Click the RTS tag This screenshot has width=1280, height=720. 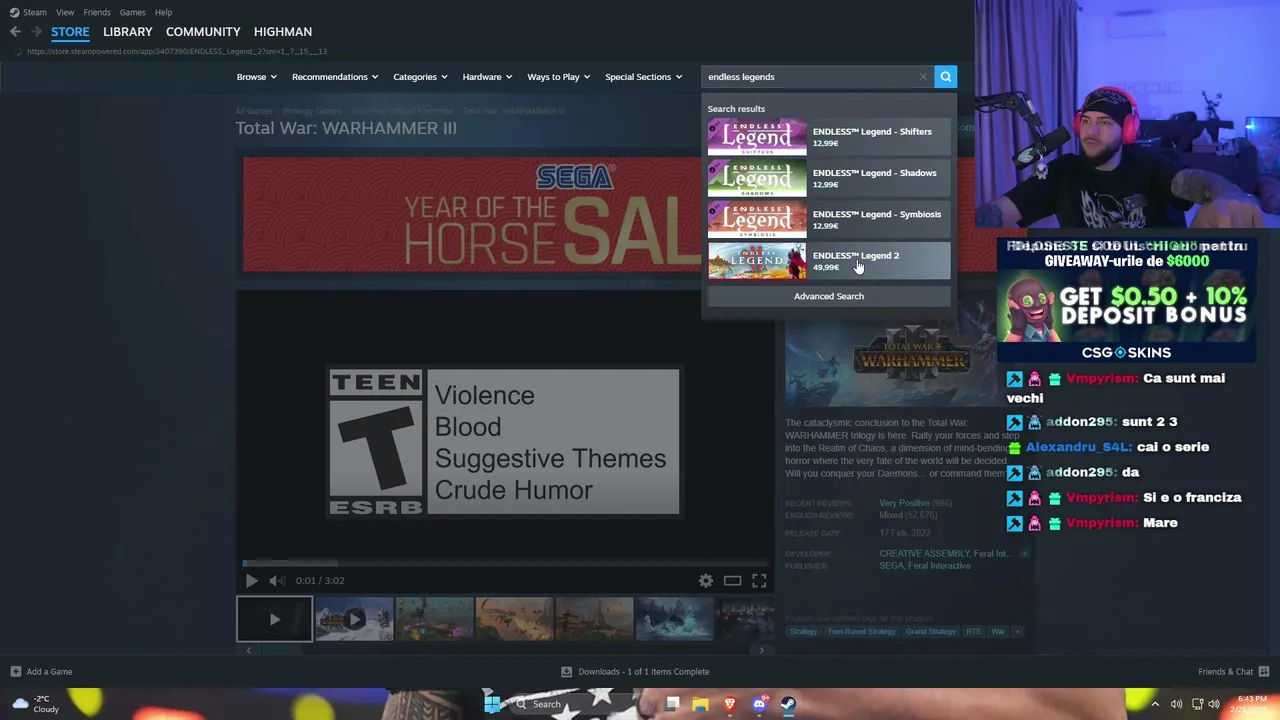tap(973, 632)
